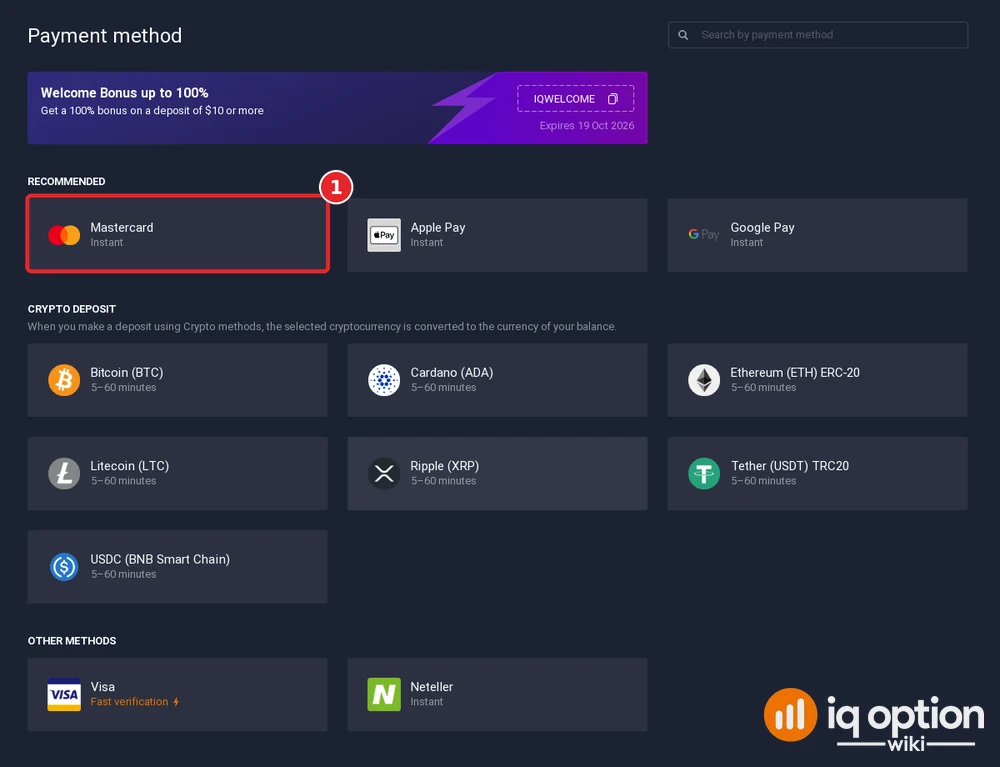Choose Apple Pay as the payment method
The width and height of the screenshot is (1000, 767).
pos(497,235)
